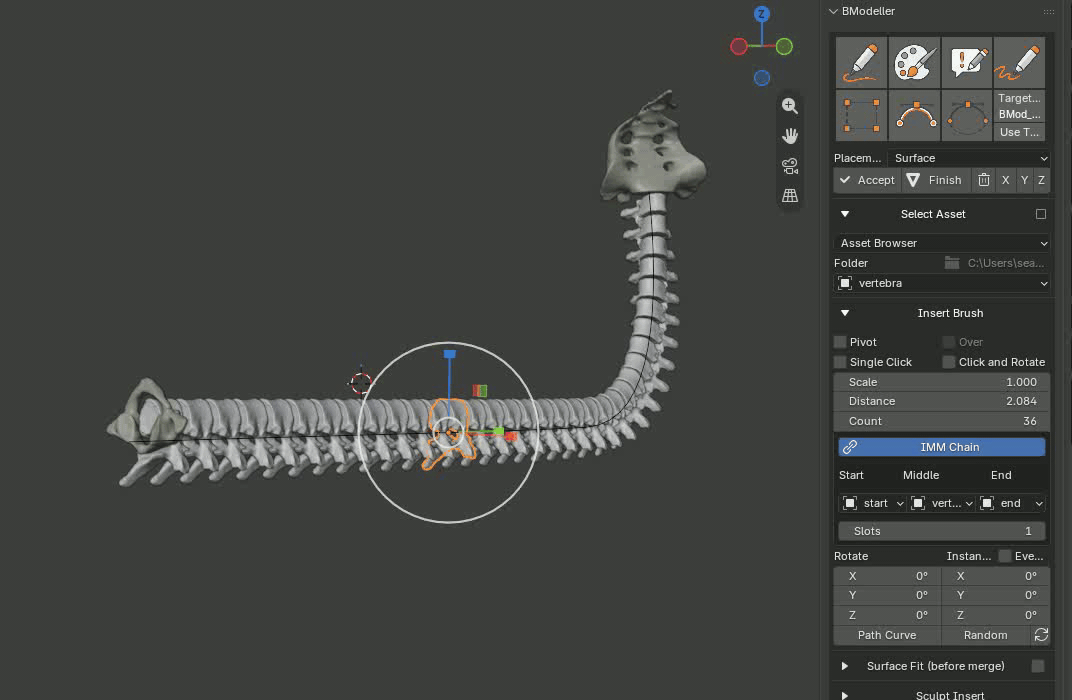Adjust the Slots value field
Screen dimensions: 1072x700
942,531
